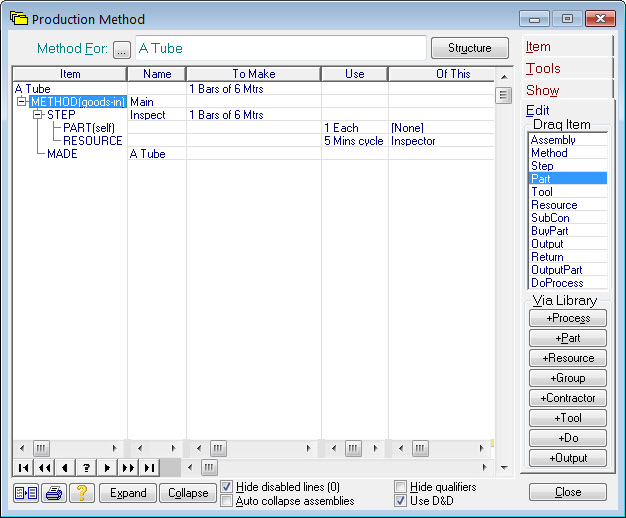Click the +Output library button
This screenshot has height=518, width=626.
568,458
